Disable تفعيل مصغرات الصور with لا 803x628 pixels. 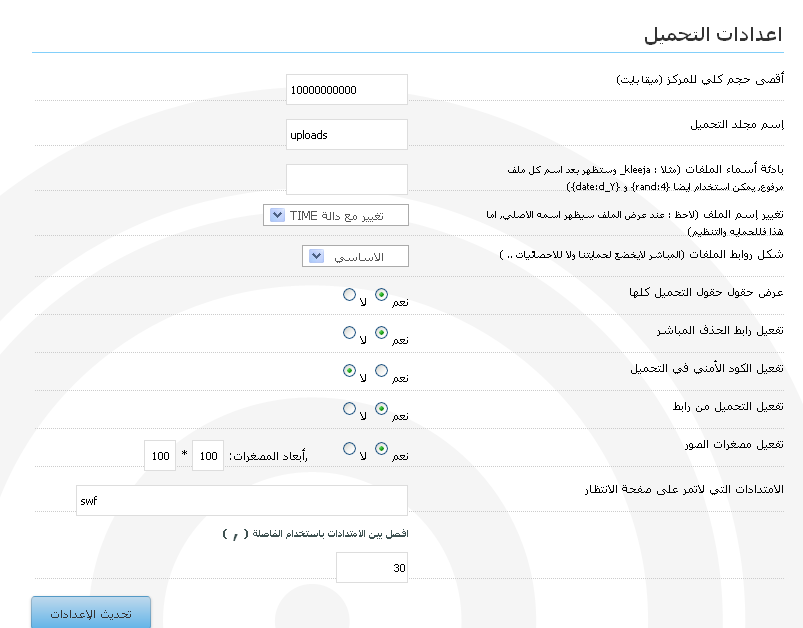348,449
